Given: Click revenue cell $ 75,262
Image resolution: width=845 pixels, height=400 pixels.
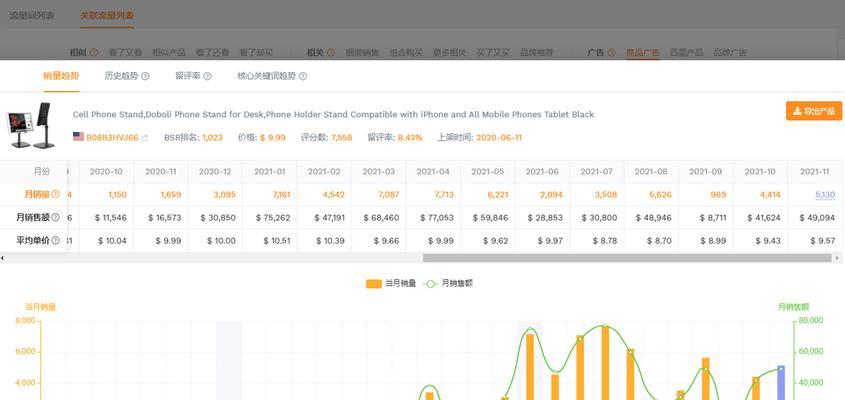Looking at the screenshot, I should click(272, 218).
